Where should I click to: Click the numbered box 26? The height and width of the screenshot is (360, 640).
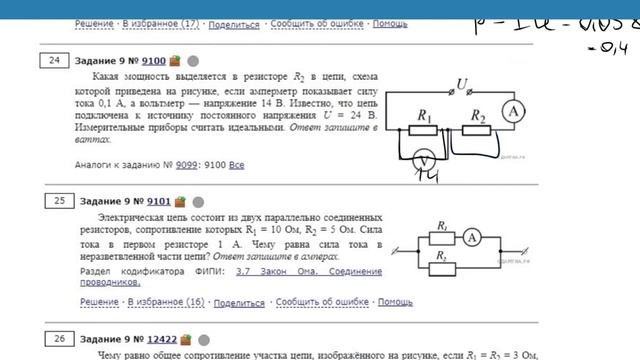click(x=60, y=339)
